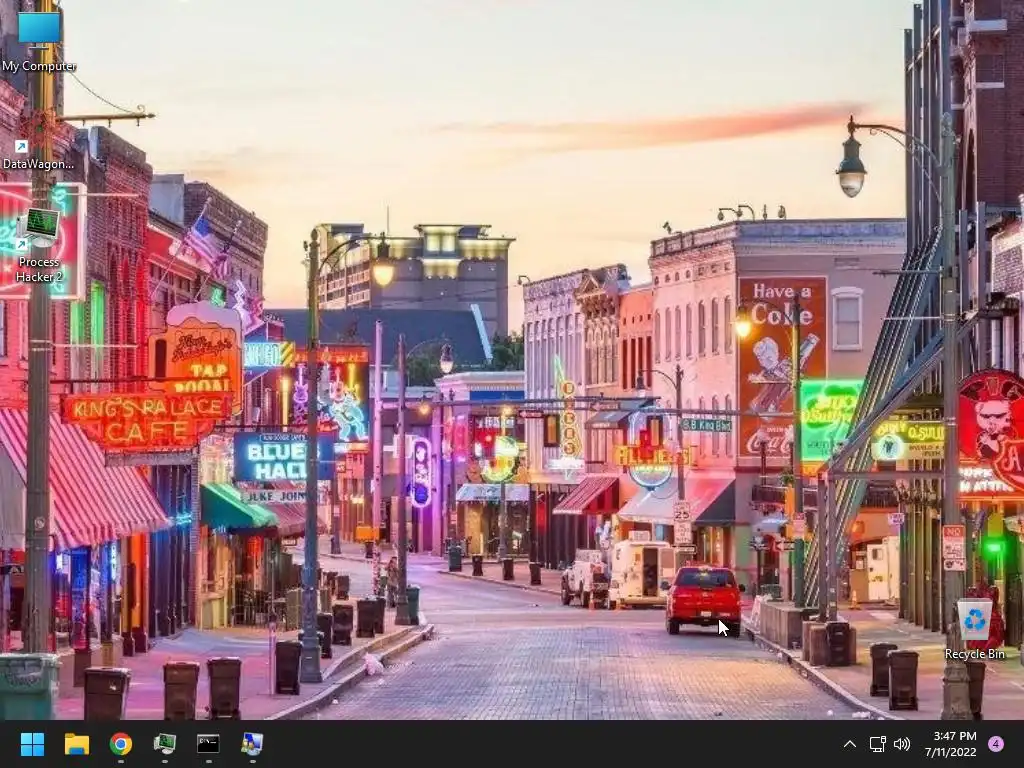Launch Google Chrome from the taskbar
1024x768 pixels.
pyautogui.click(x=121, y=744)
